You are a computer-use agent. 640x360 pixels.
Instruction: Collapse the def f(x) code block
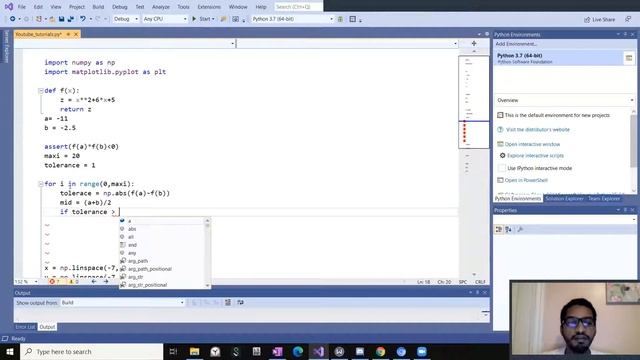coord(40,91)
